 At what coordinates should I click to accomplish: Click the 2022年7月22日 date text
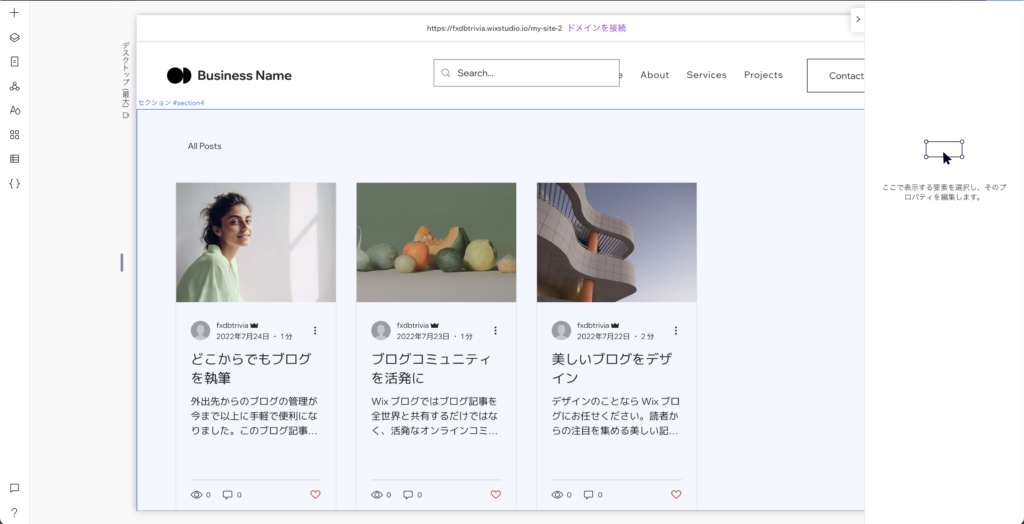point(603,336)
